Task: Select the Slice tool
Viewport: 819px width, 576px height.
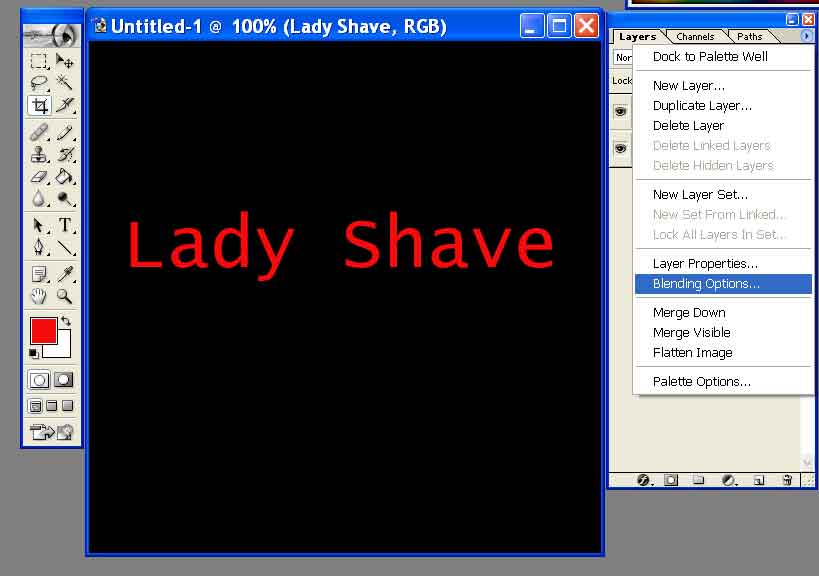Action: point(65,105)
